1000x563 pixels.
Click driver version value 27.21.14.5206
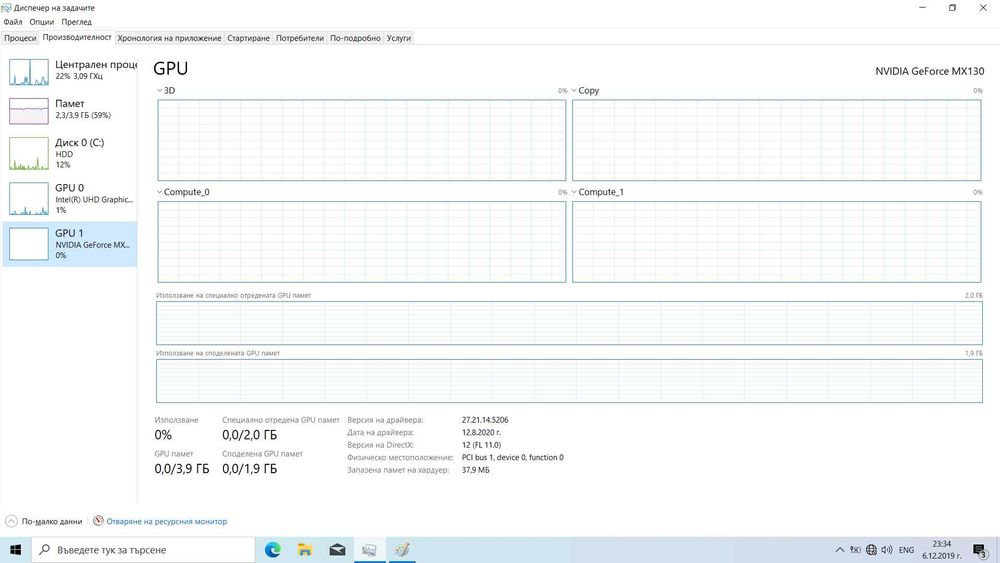(x=485, y=420)
